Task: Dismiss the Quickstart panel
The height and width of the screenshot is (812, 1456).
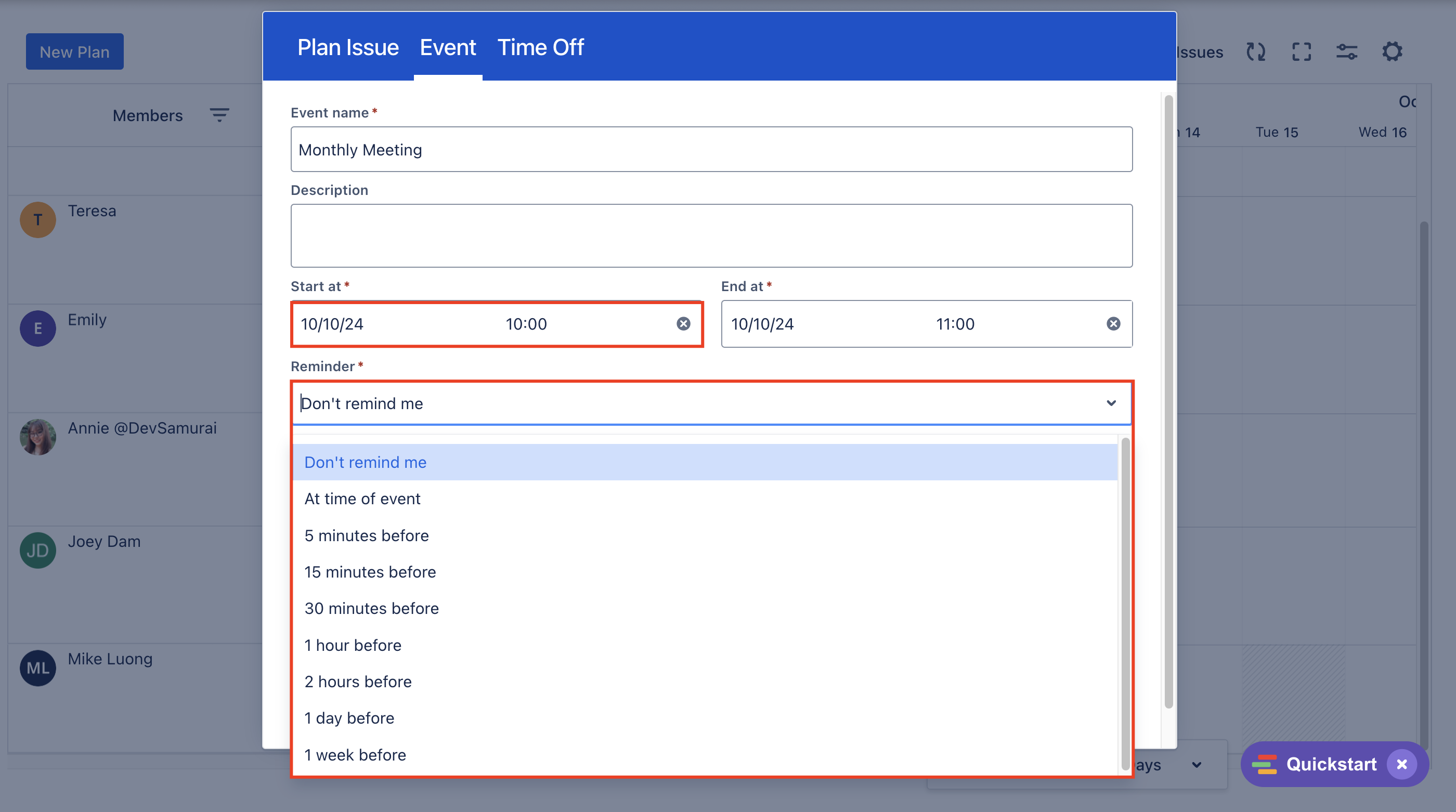Action: [1402, 764]
